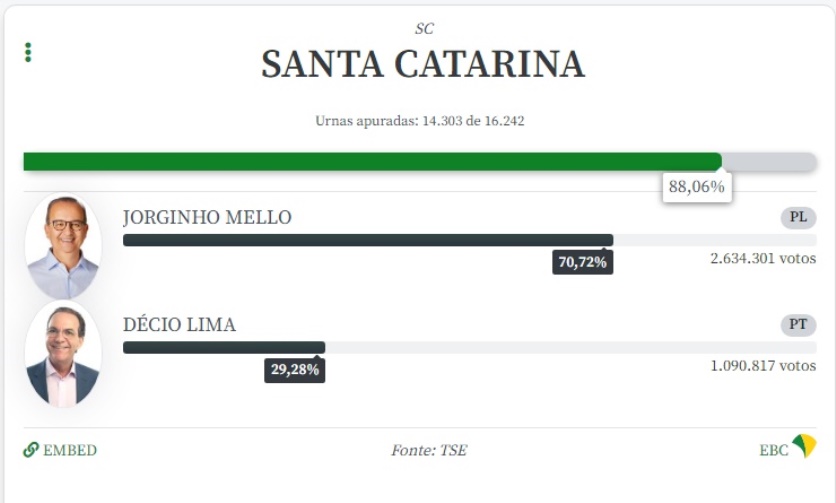This screenshot has height=503, width=836.
Task: Click Décio Lima's portrait photo
Action: (x=63, y=354)
